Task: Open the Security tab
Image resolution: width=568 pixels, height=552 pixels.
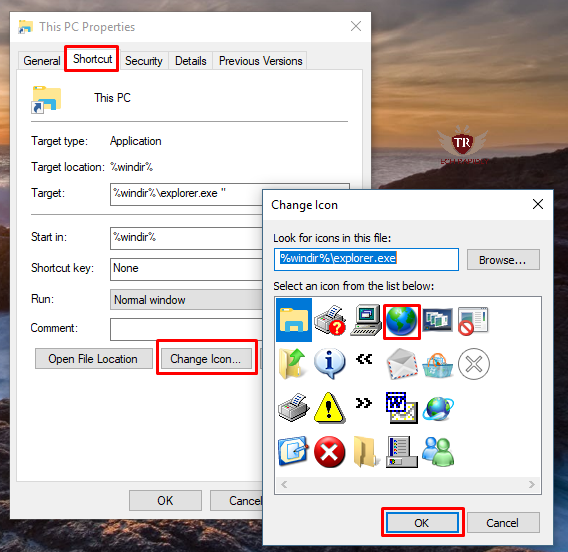Action: (x=144, y=60)
